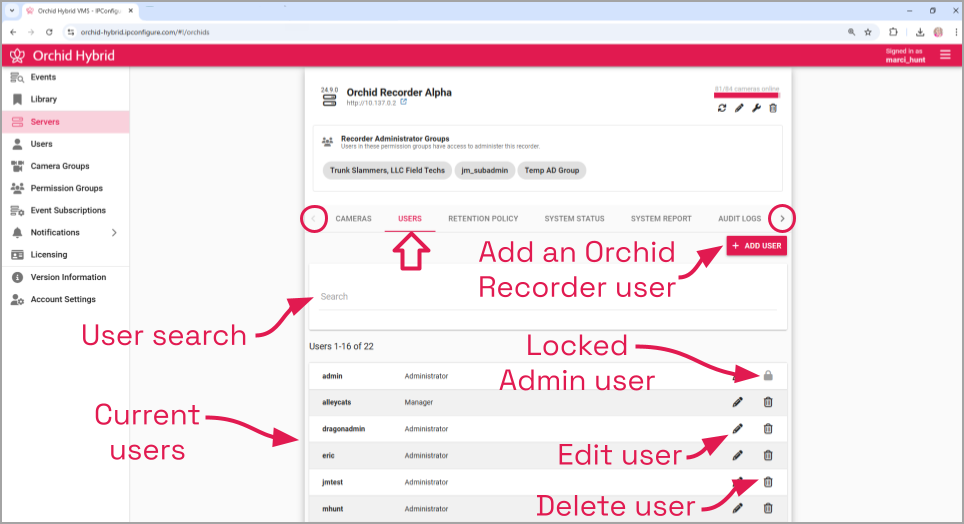Select the jm_subadmin group chip
This screenshot has height=524, width=964.
484,170
